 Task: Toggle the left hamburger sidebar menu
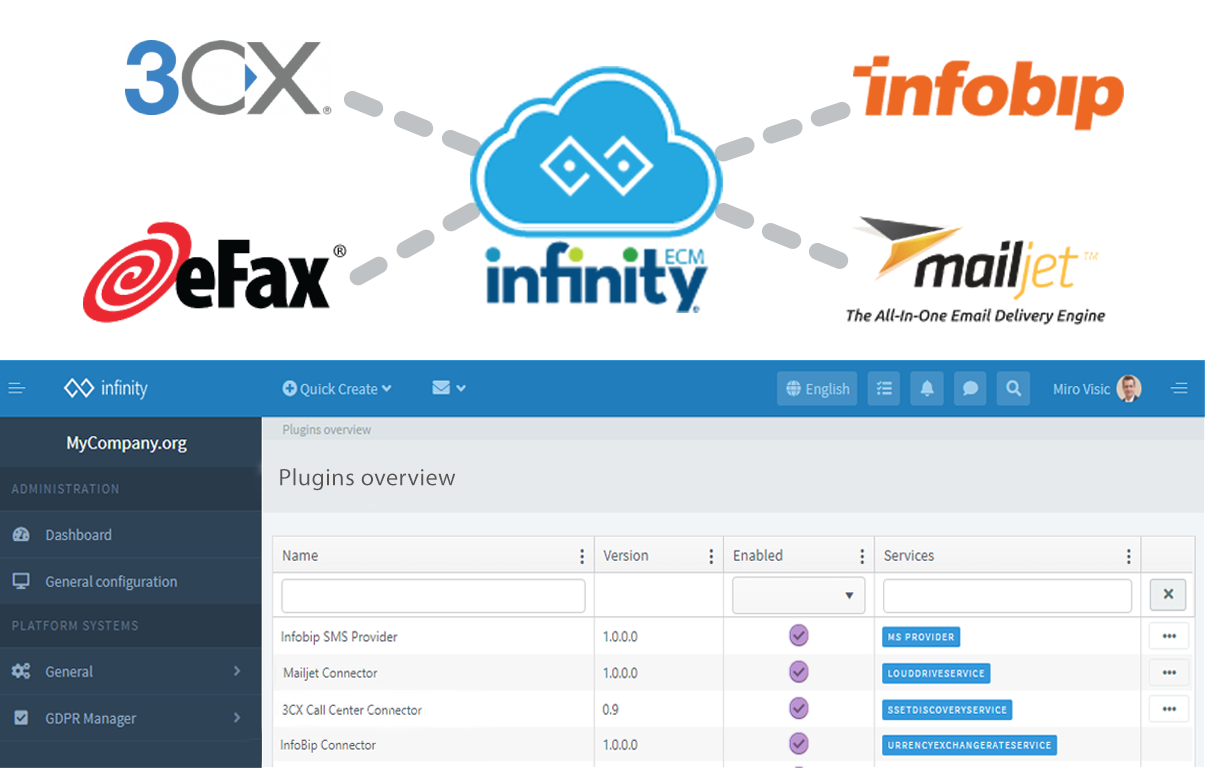pos(16,388)
